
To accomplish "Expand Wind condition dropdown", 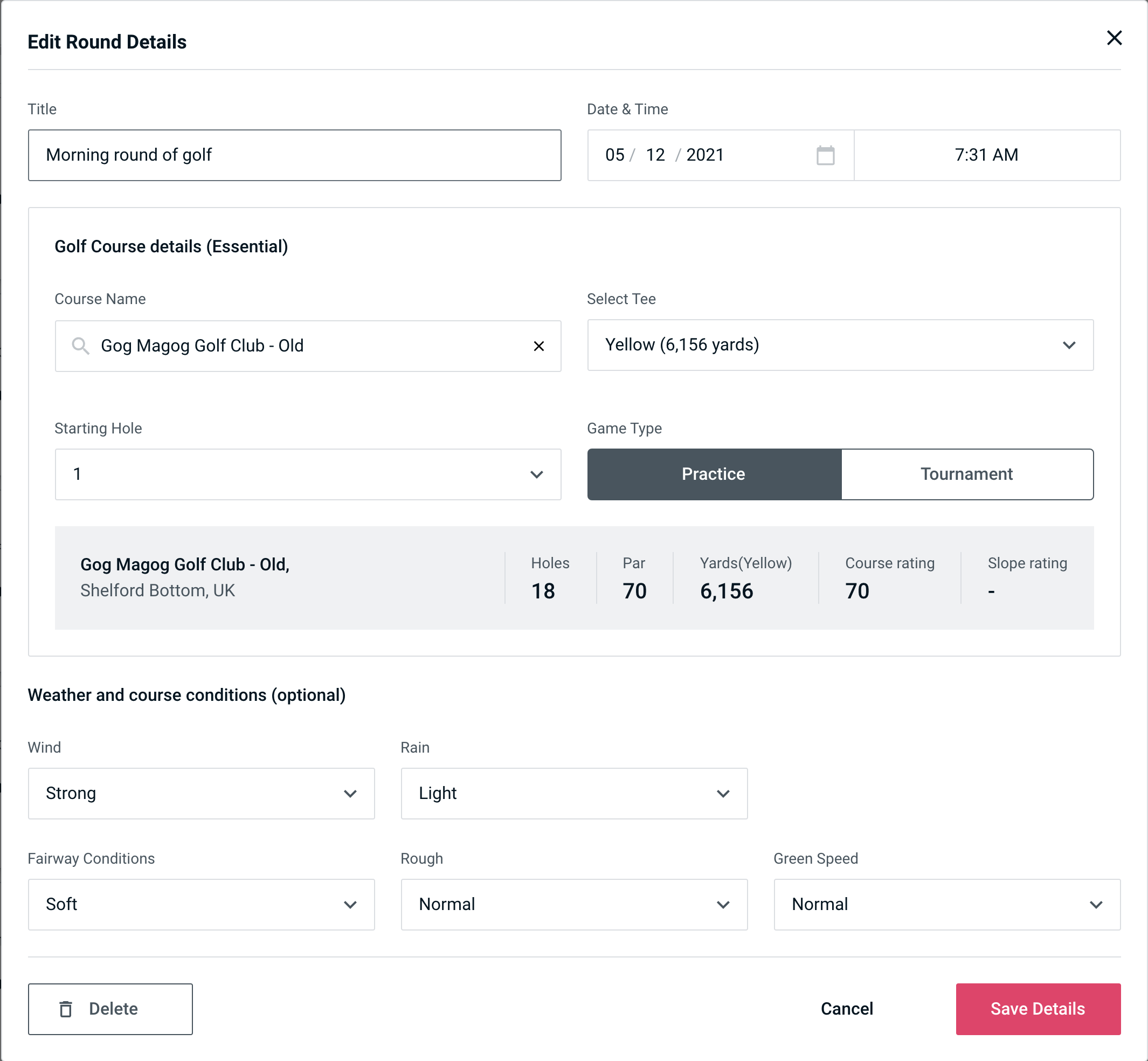I will click(201, 793).
